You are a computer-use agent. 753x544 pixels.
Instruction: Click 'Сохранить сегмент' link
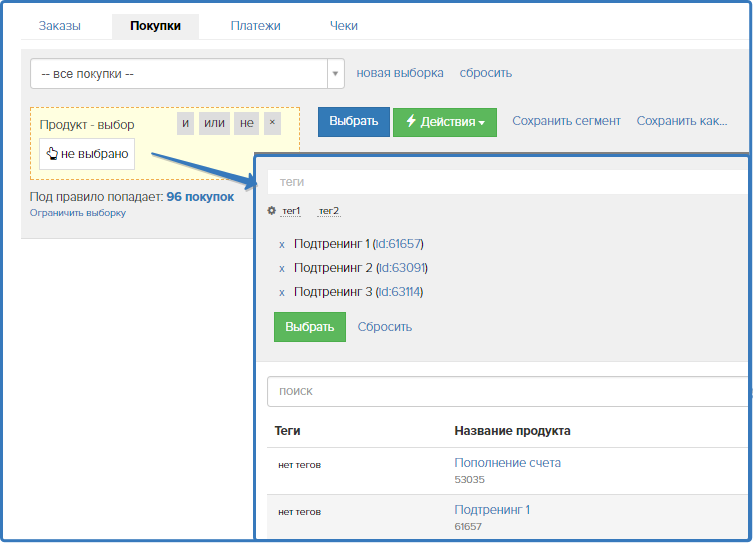click(x=566, y=121)
